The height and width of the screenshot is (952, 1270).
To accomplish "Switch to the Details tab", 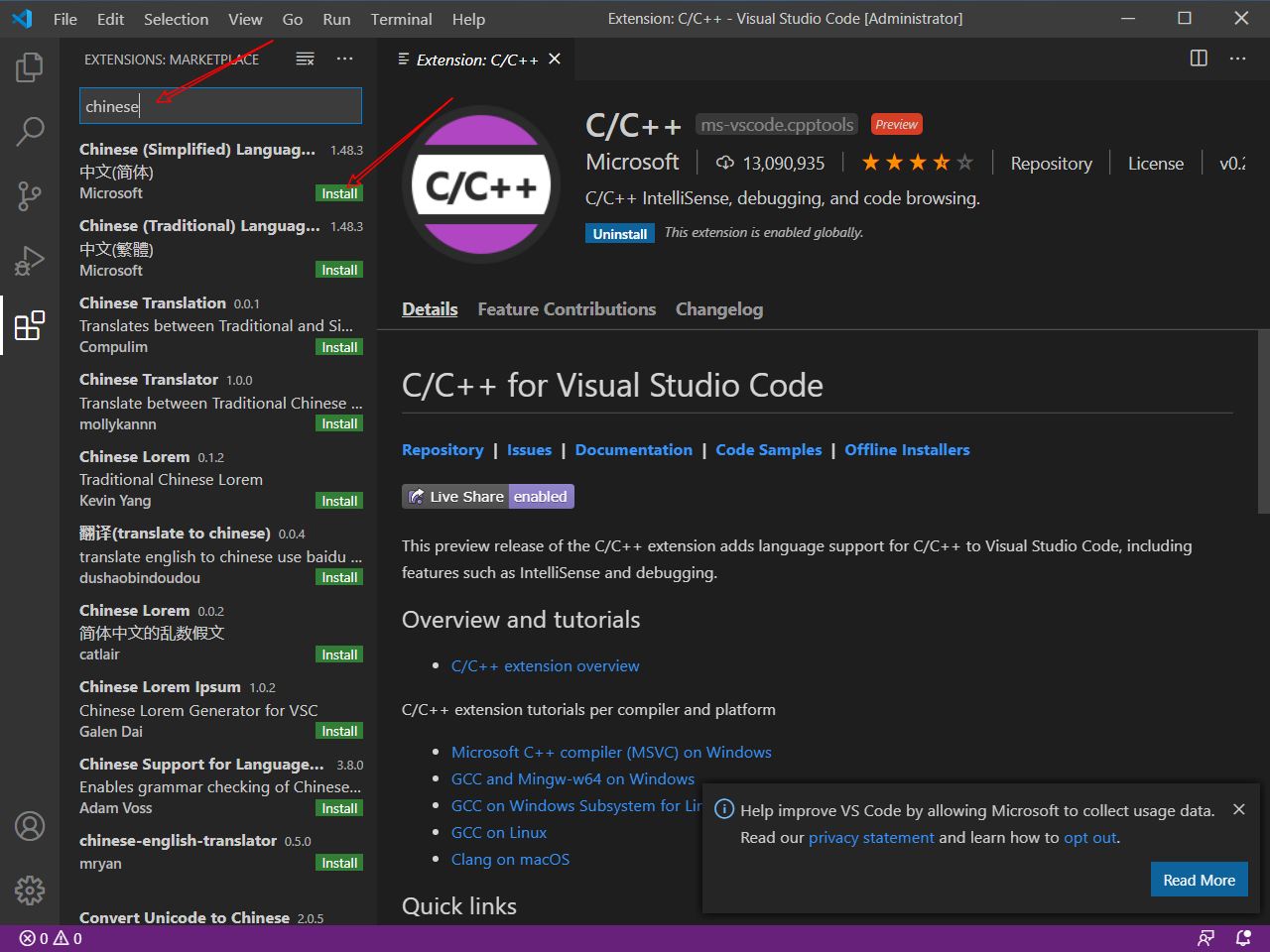I will click(430, 309).
